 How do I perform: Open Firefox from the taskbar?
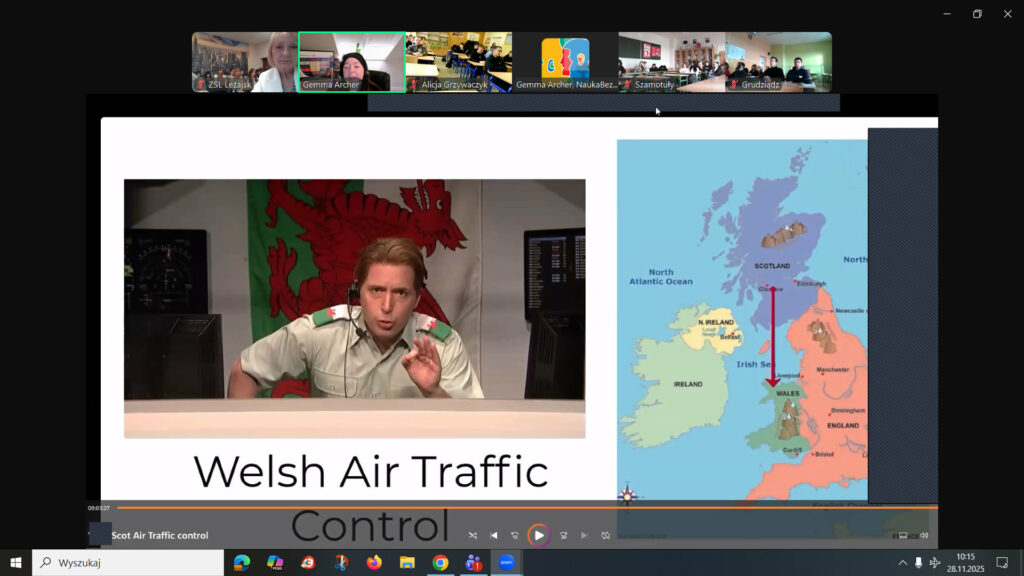click(374, 563)
